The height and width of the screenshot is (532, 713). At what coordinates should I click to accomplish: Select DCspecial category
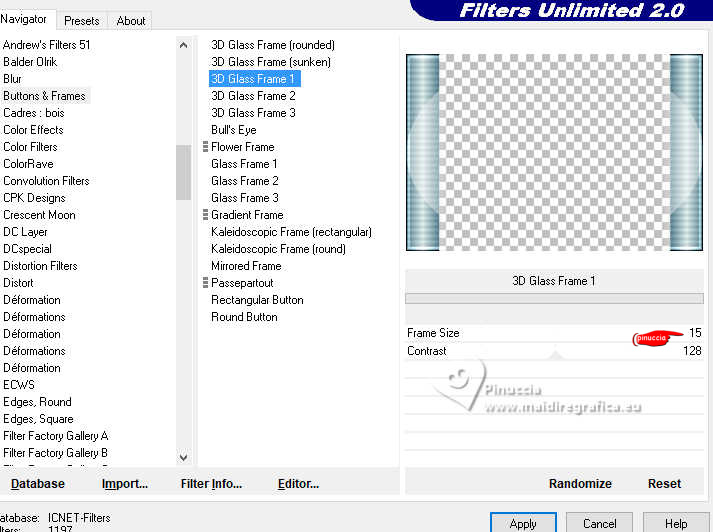(x=27, y=249)
